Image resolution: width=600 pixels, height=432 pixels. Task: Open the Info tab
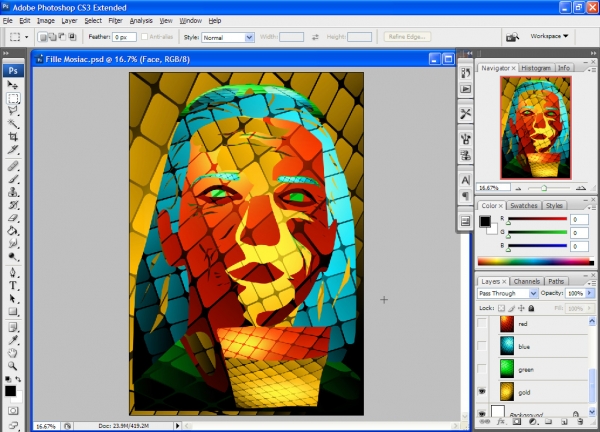(x=564, y=68)
